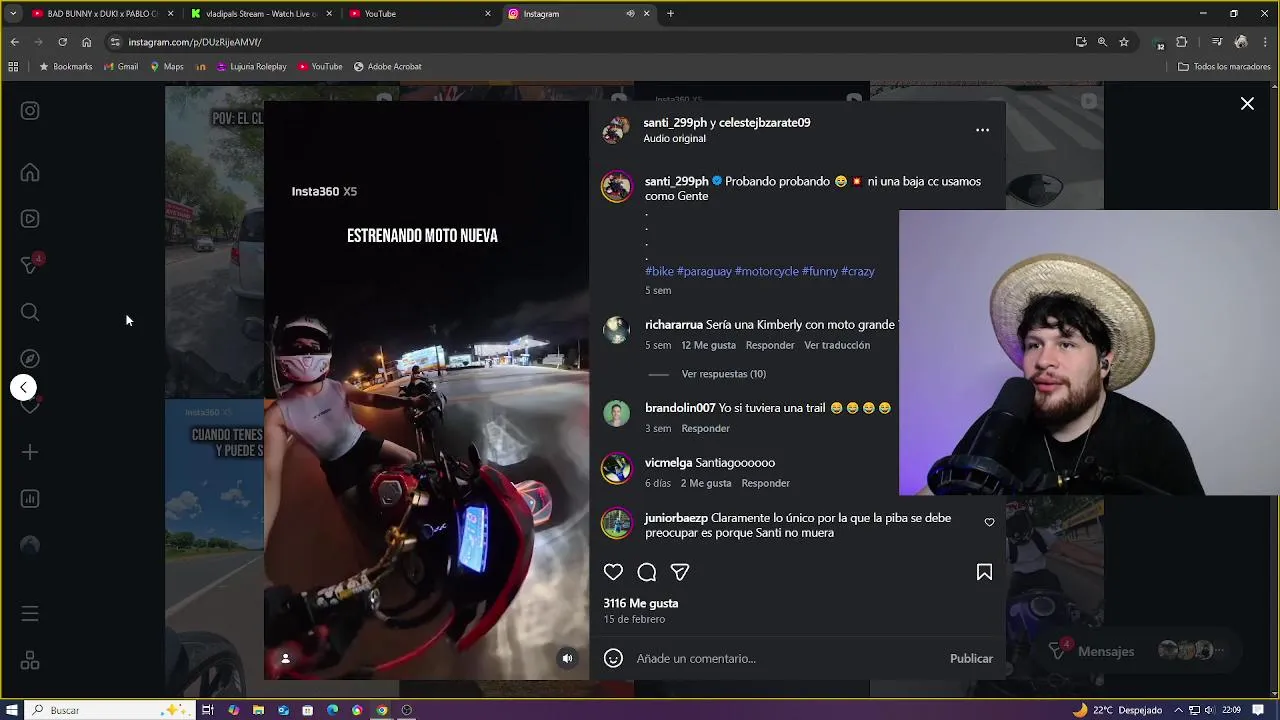Open the Gmail bookmark
The height and width of the screenshot is (720, 1280).
[121, 67]
